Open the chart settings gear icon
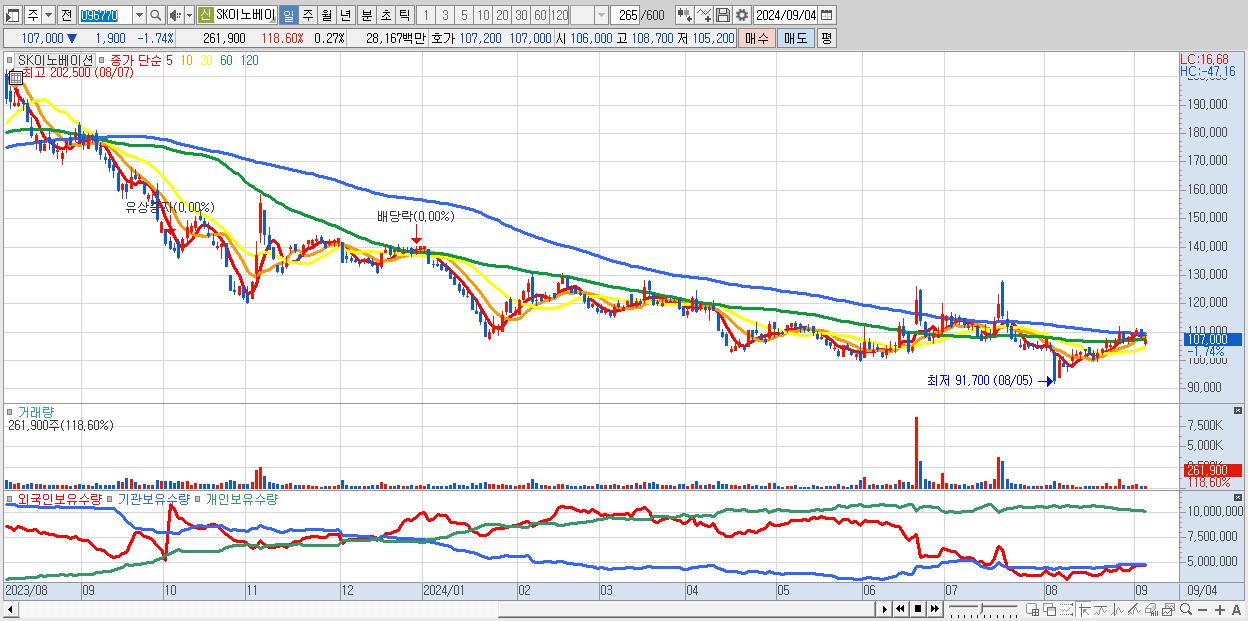Viewport: 1248px width, 621px height. [741, 15]
